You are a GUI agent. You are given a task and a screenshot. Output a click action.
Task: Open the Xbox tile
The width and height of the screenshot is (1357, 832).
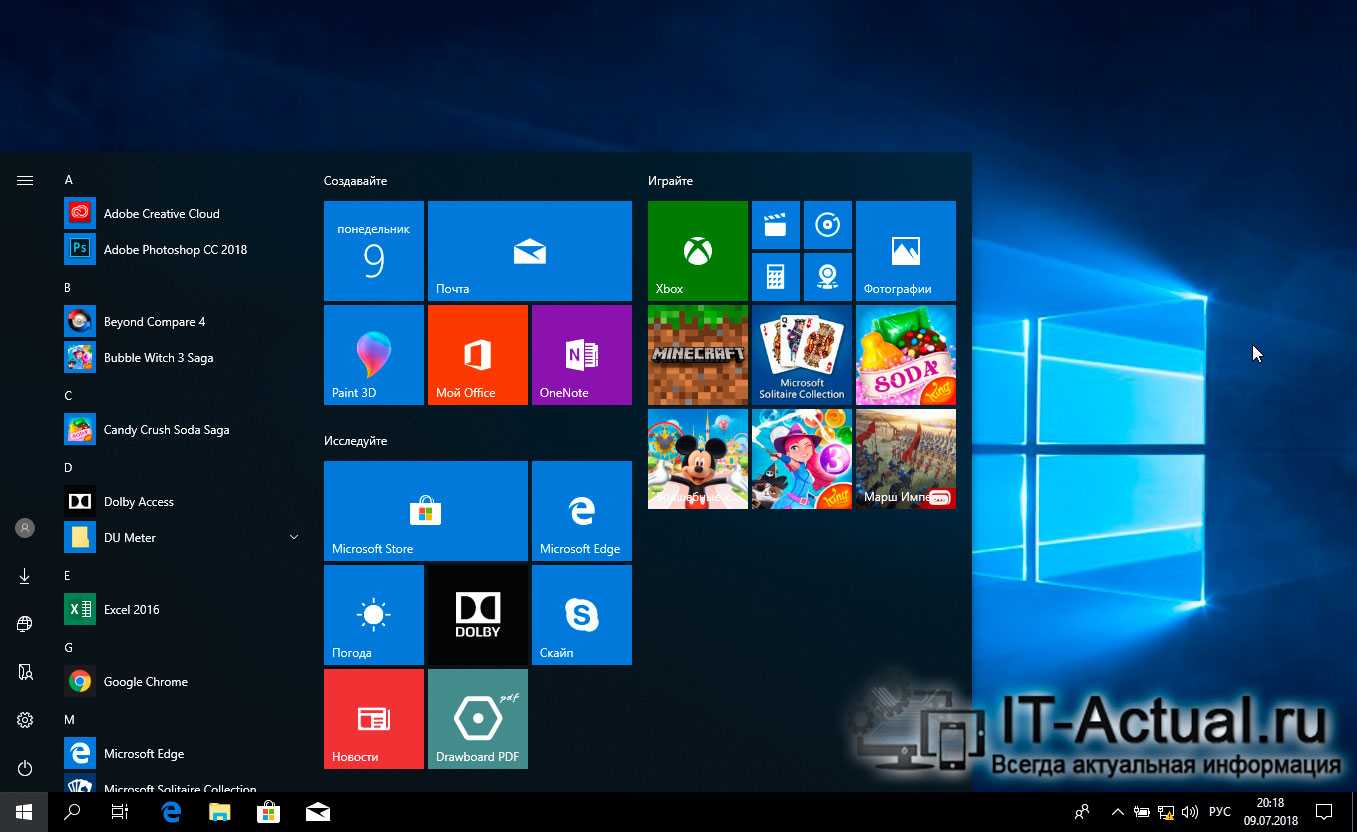(697, 250)
